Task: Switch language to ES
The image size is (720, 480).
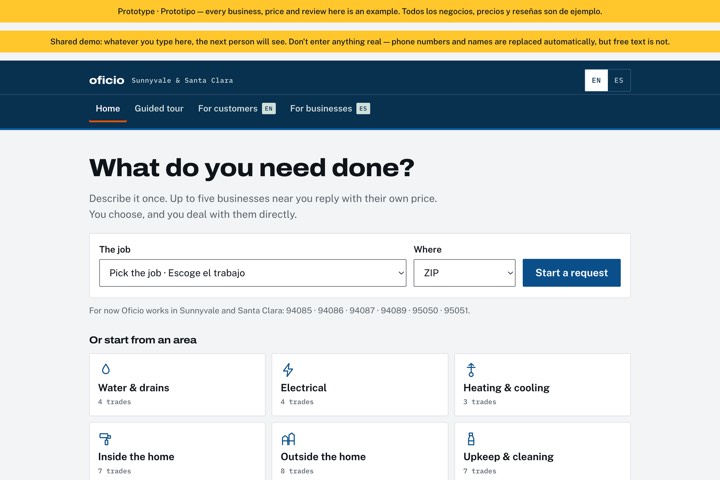Action: click(619, 80)
